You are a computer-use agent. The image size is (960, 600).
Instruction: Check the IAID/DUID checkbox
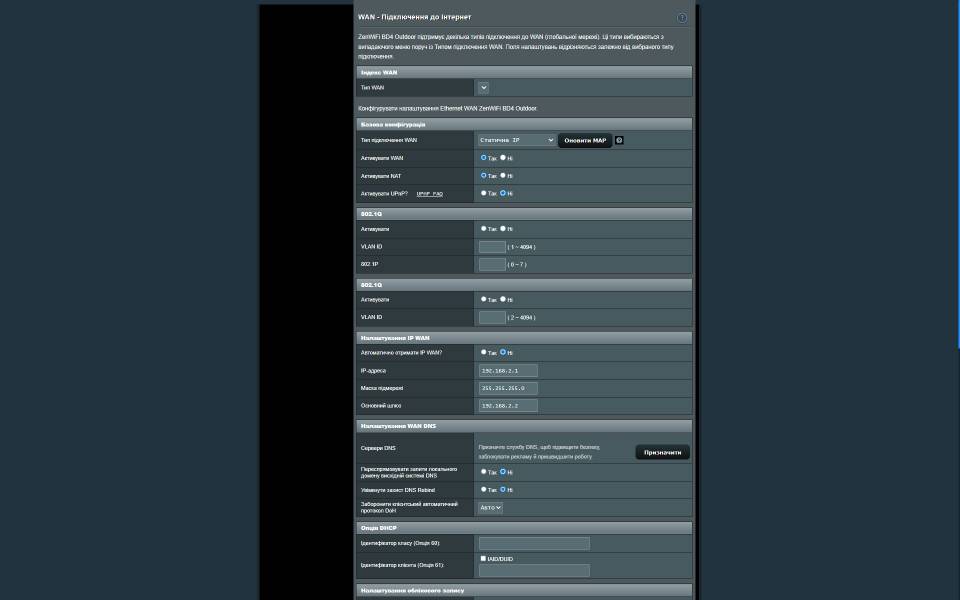coord(484,559)
